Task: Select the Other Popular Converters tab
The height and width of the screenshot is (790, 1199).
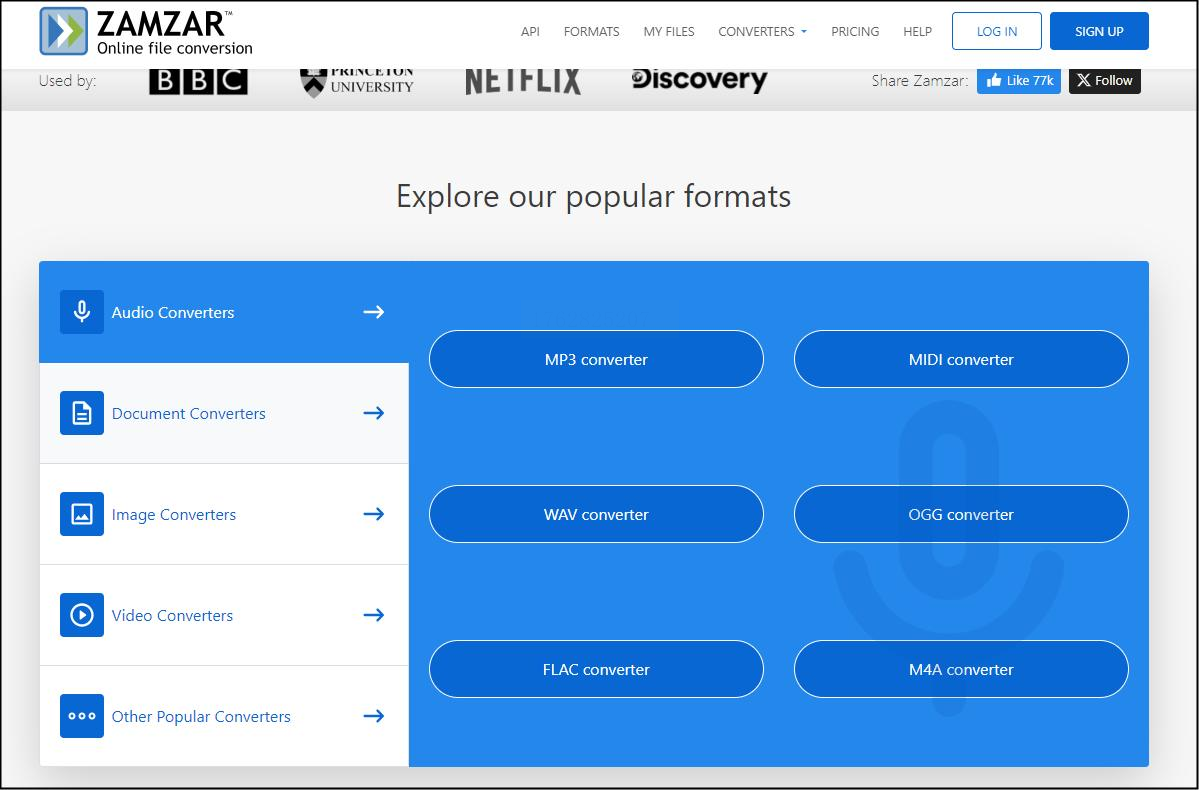Action: pos(224,716)
